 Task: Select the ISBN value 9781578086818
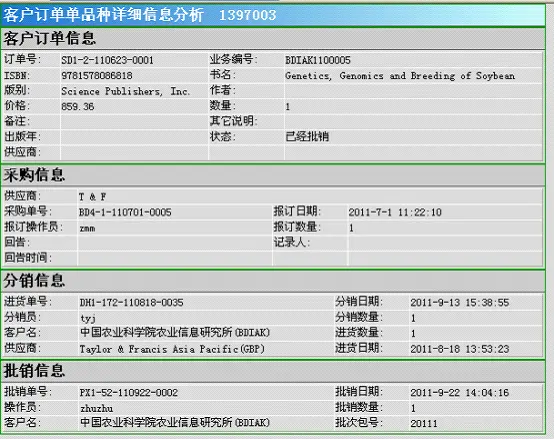point(97,76)
